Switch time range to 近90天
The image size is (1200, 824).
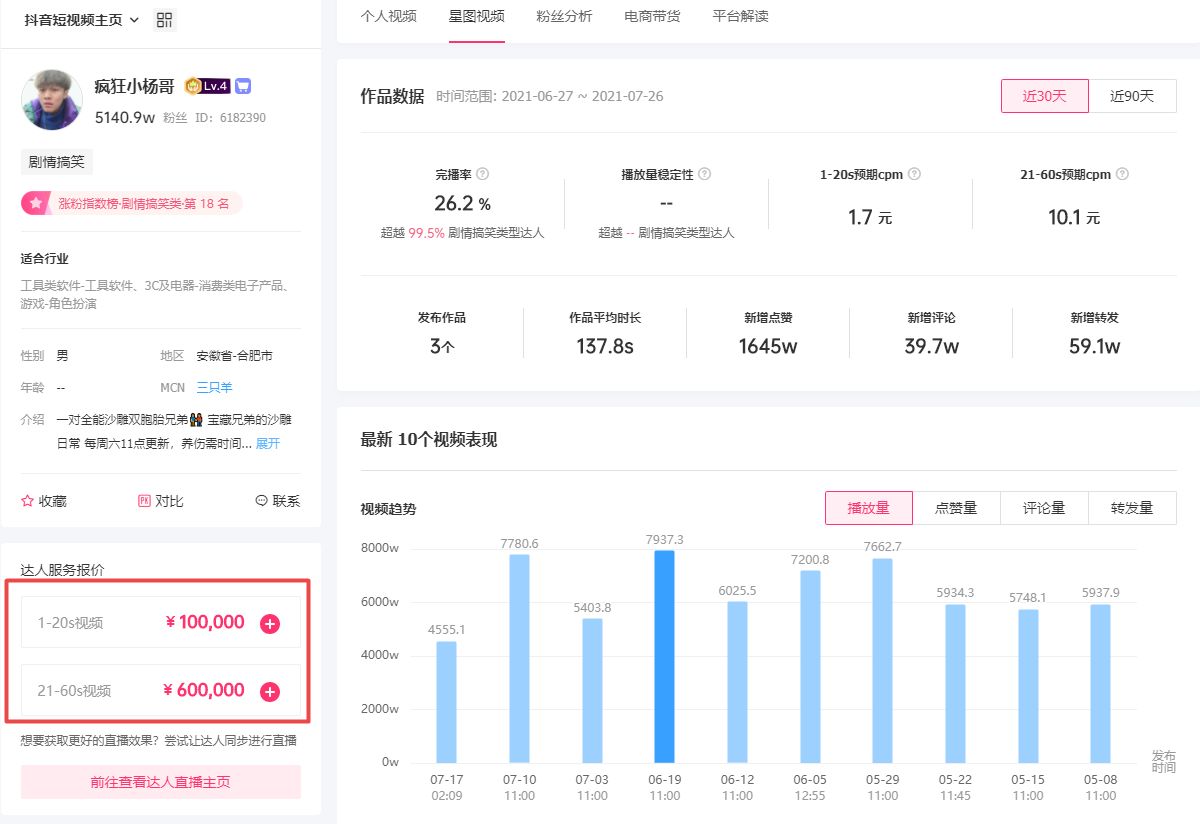[x=1132, y=96]
